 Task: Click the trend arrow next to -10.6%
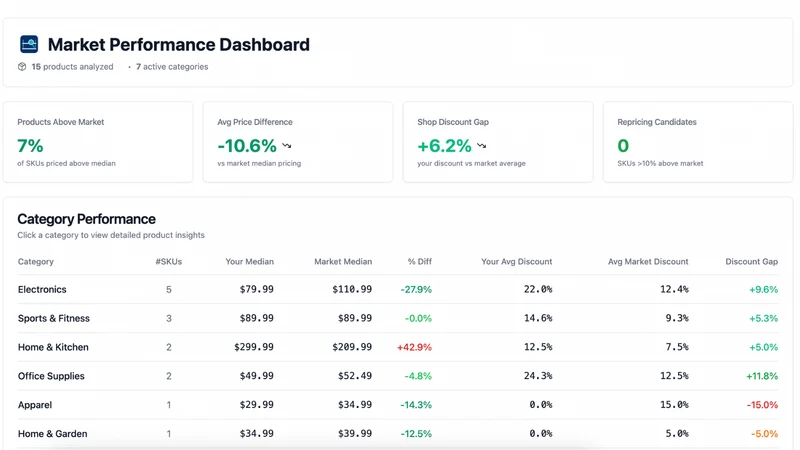click(287, 146)
